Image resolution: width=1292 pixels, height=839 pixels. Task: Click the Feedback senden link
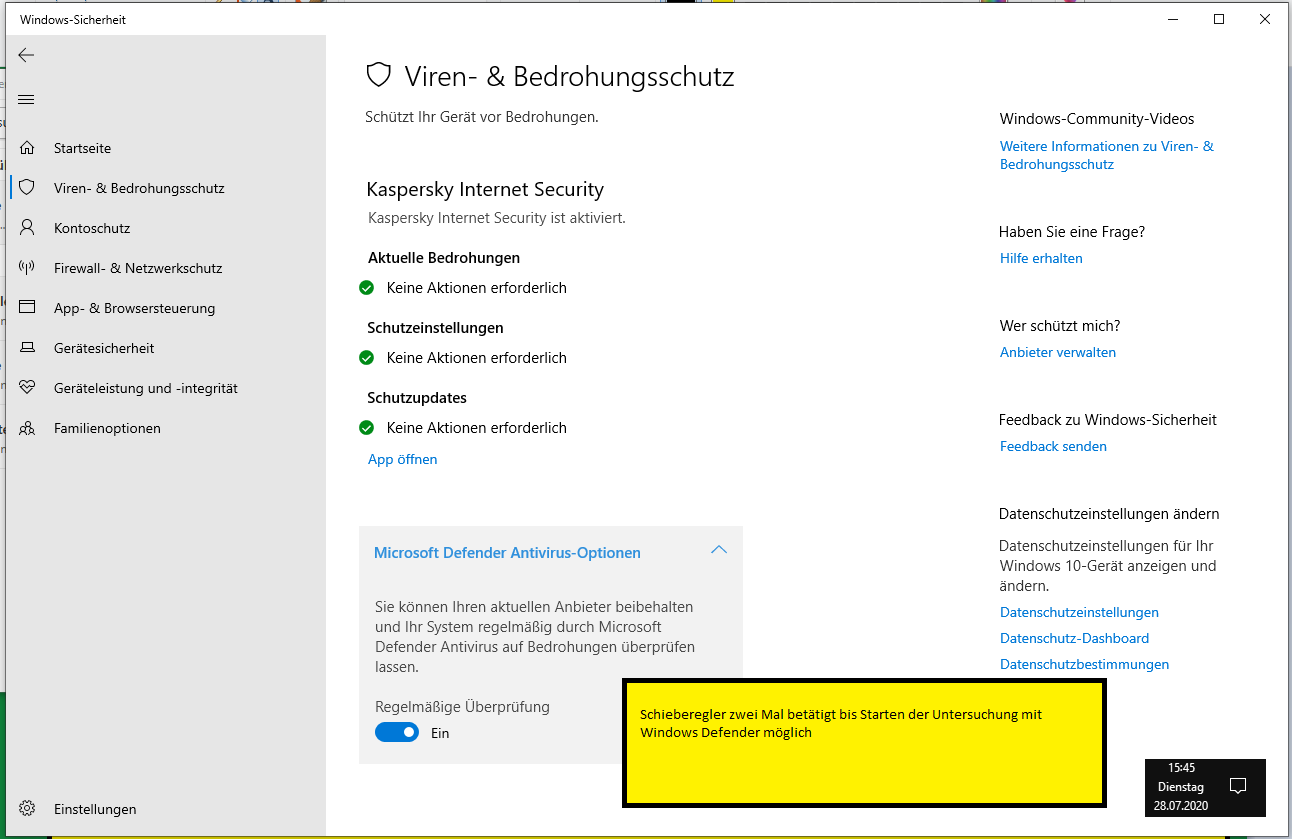pyautogui.click(x=1053, y=446)
